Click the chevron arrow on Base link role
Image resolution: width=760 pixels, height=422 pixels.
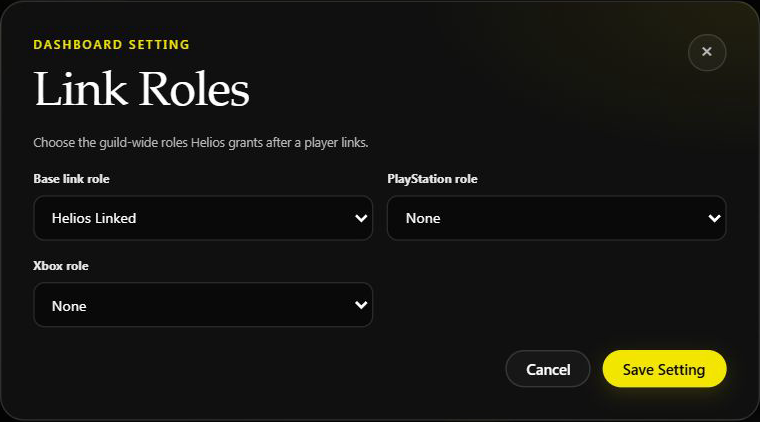coord(361,219)
